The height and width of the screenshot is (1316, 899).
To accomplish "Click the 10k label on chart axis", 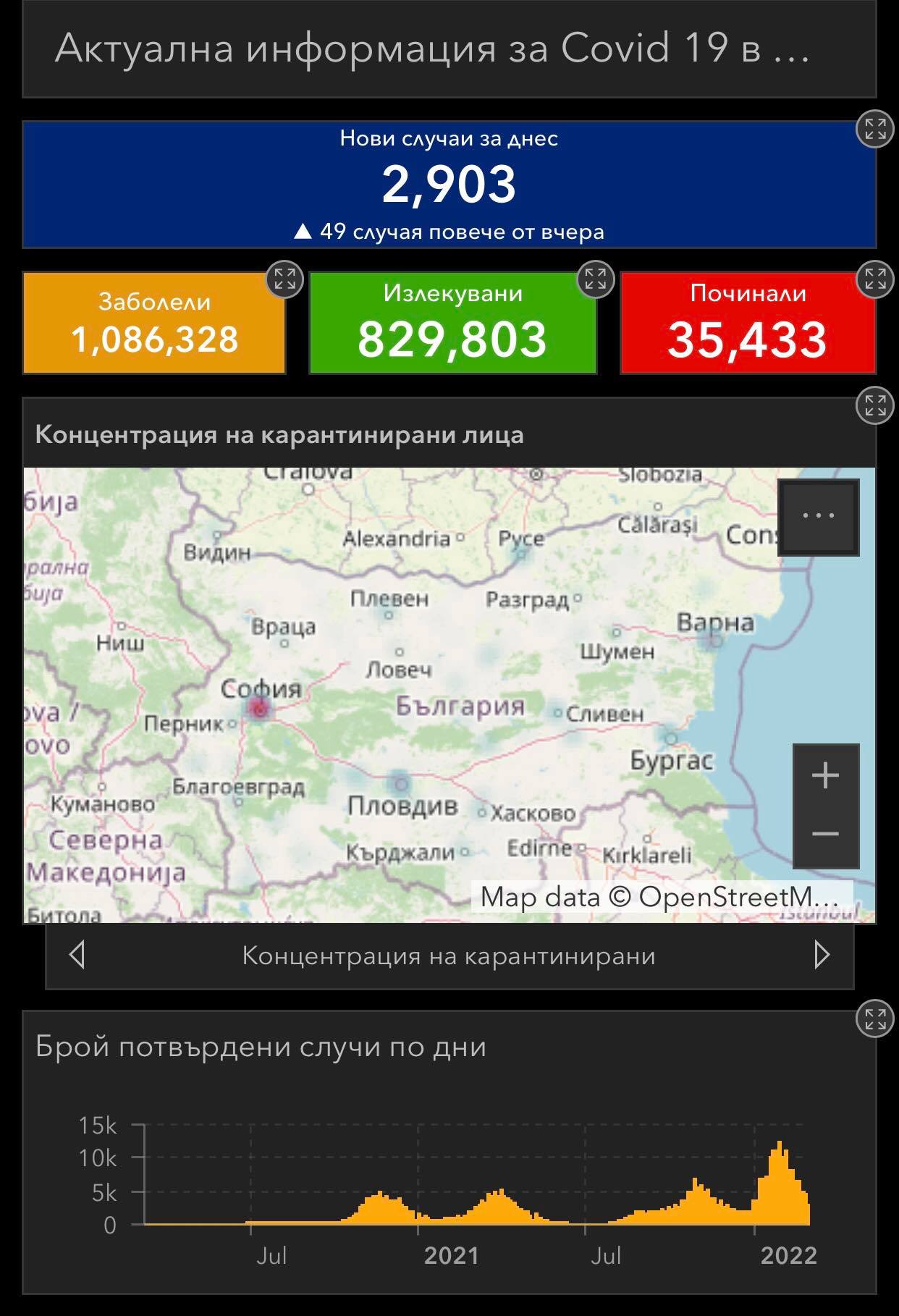I will click(98, 1158).
